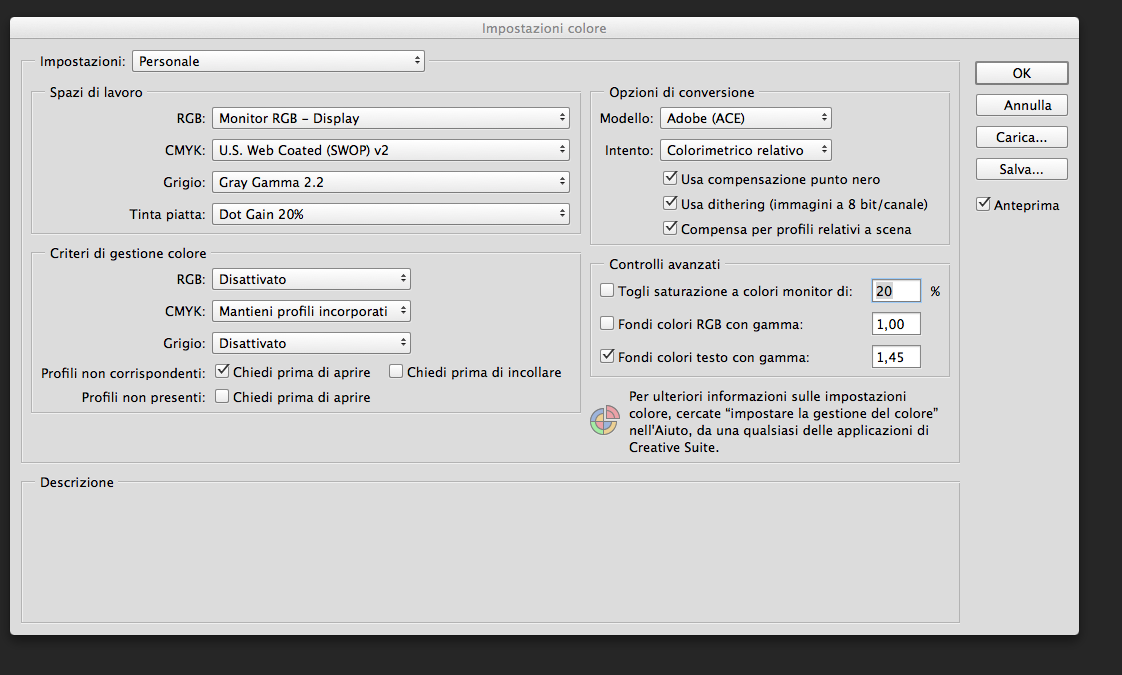Click the Per ulteriori informazioni help text

click(x=784, y=422)
